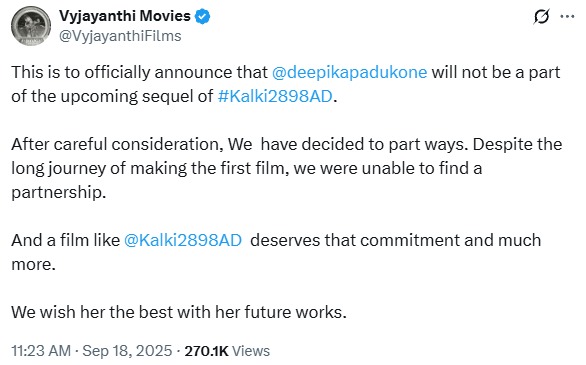Open the @VyjayanthiFilms handle link
This screenshot has width=586, height=365.
120,36
